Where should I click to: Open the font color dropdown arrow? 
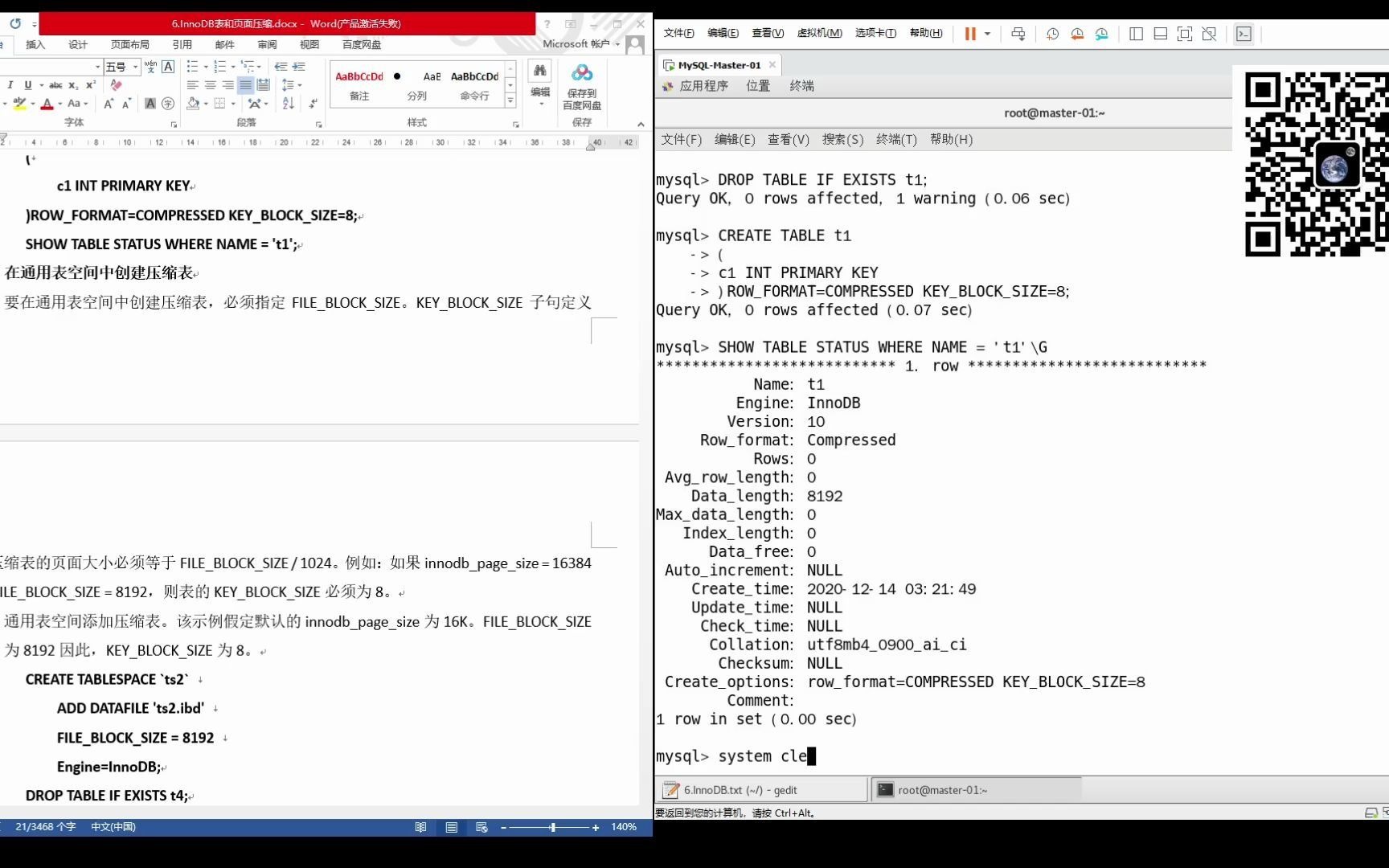click(59, 103)
